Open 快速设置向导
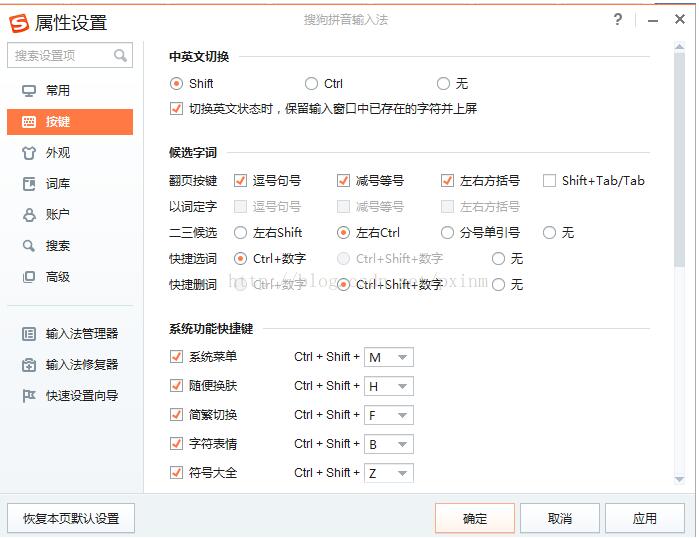Viewport: 699px width, 538px height. (x=70, y=395)
